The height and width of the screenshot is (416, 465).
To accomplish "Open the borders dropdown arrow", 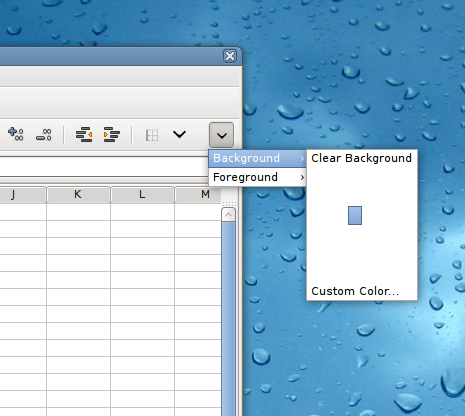I will pos(179,134).
